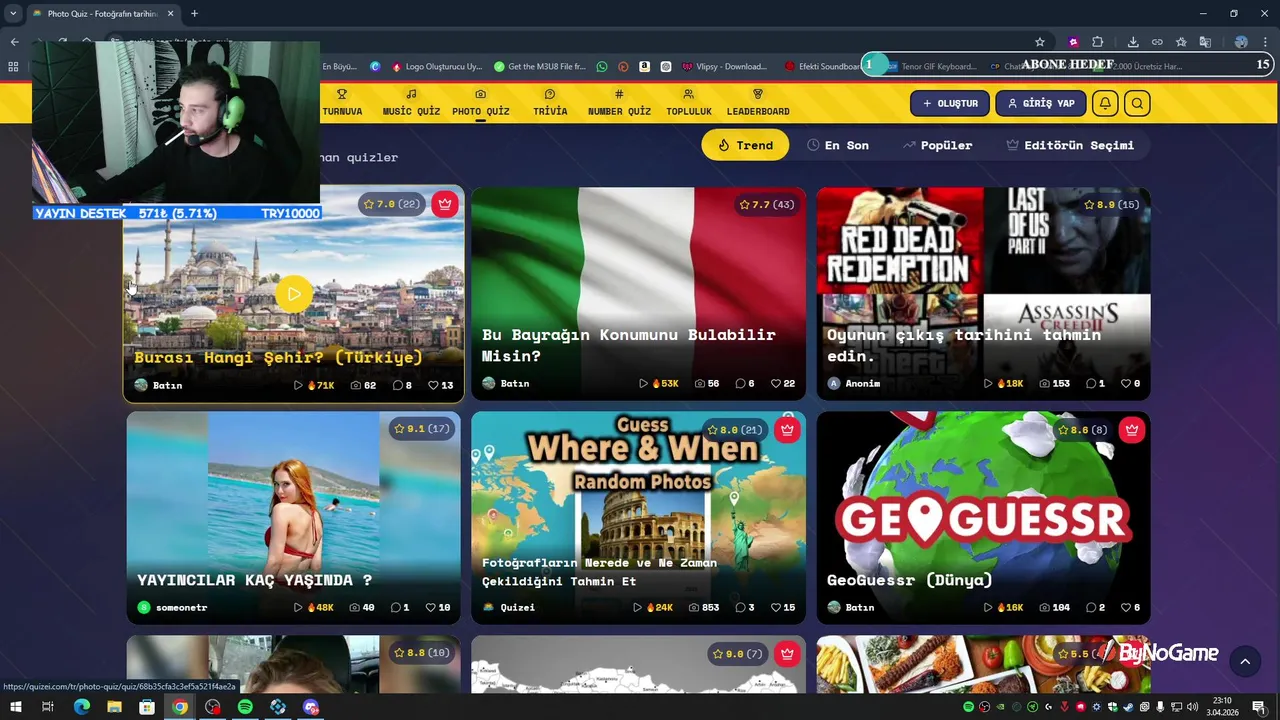Viewport: 1280px width, 720px height.
Task: Click the 7.7 rating on flag quiz
Action: 767,204
